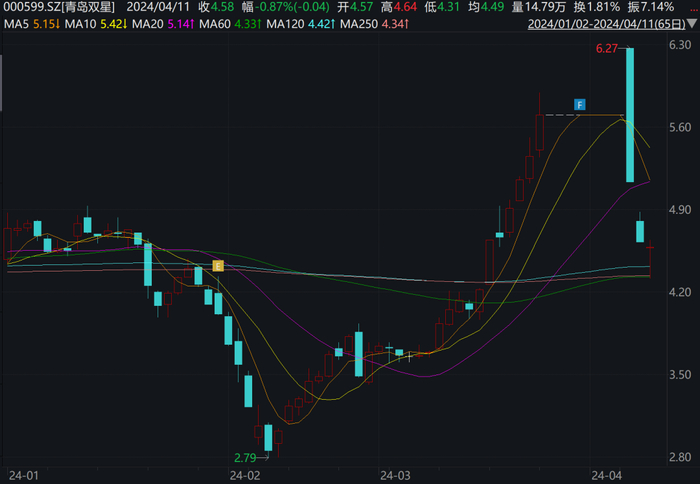Click the 5.60 price axis label

pyautogui.click(x=680, y=128)
